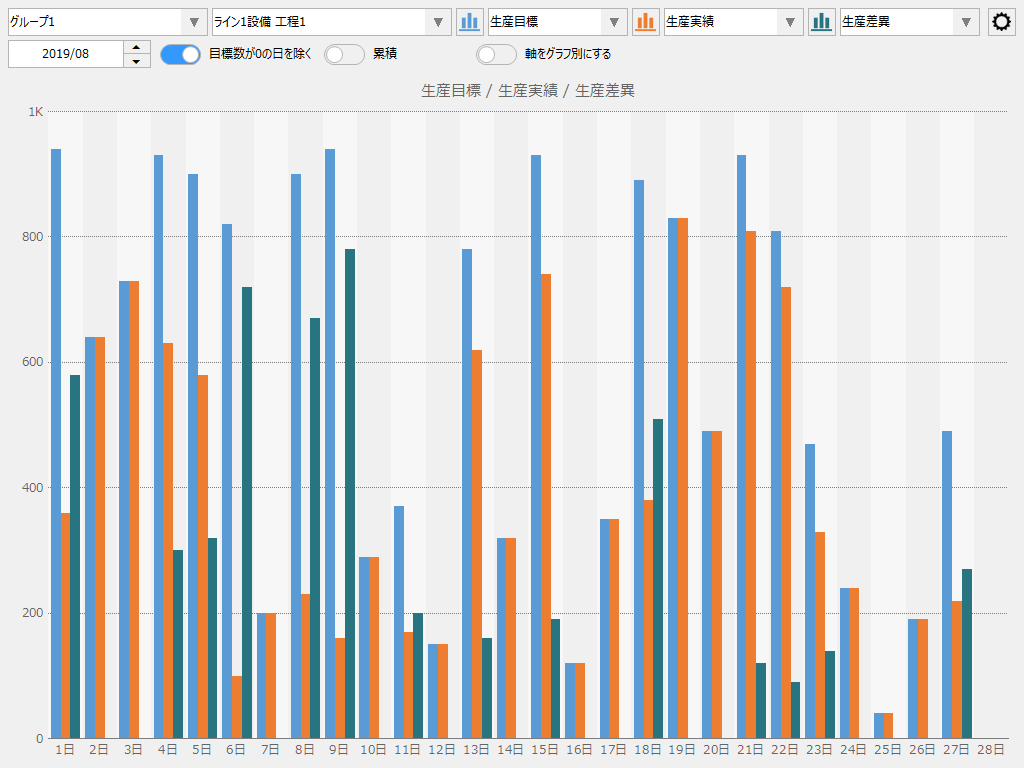Click the down arrow to go to previous month
Screen dimensions: 1024x768
tap(136, 60)
